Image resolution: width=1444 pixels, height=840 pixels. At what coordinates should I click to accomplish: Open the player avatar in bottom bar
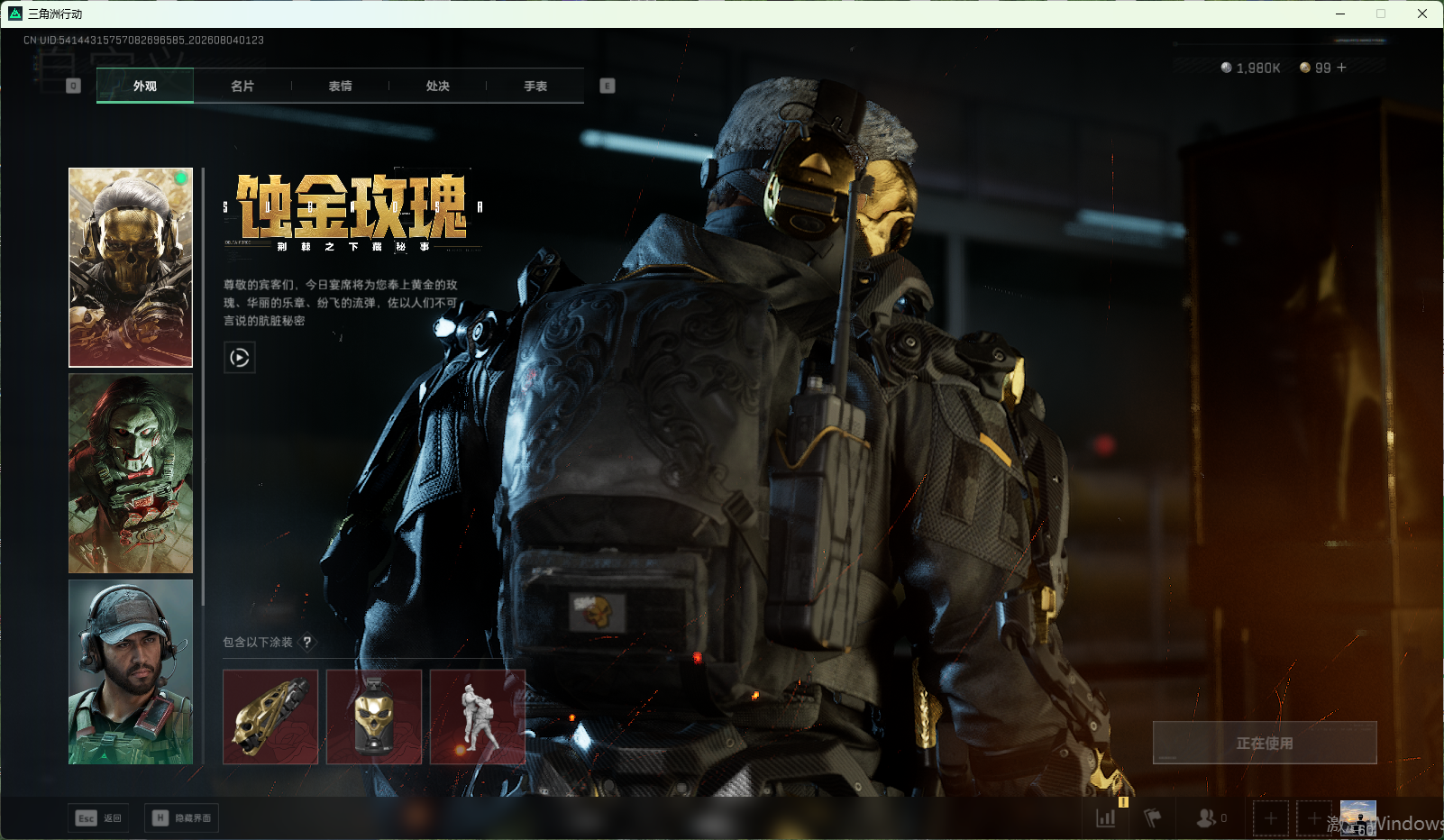click(1358, 818)
